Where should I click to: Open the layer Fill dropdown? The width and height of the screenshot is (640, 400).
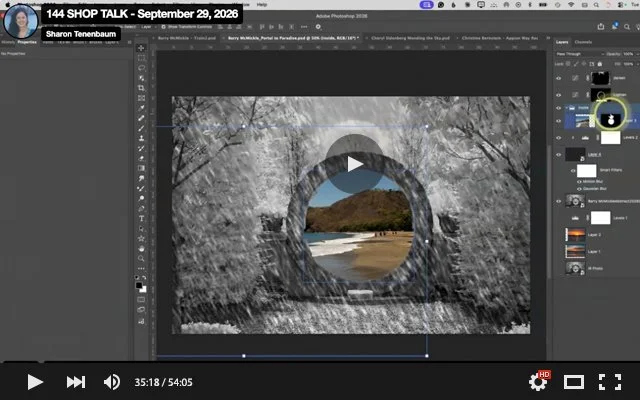click(x=636, y=64)
